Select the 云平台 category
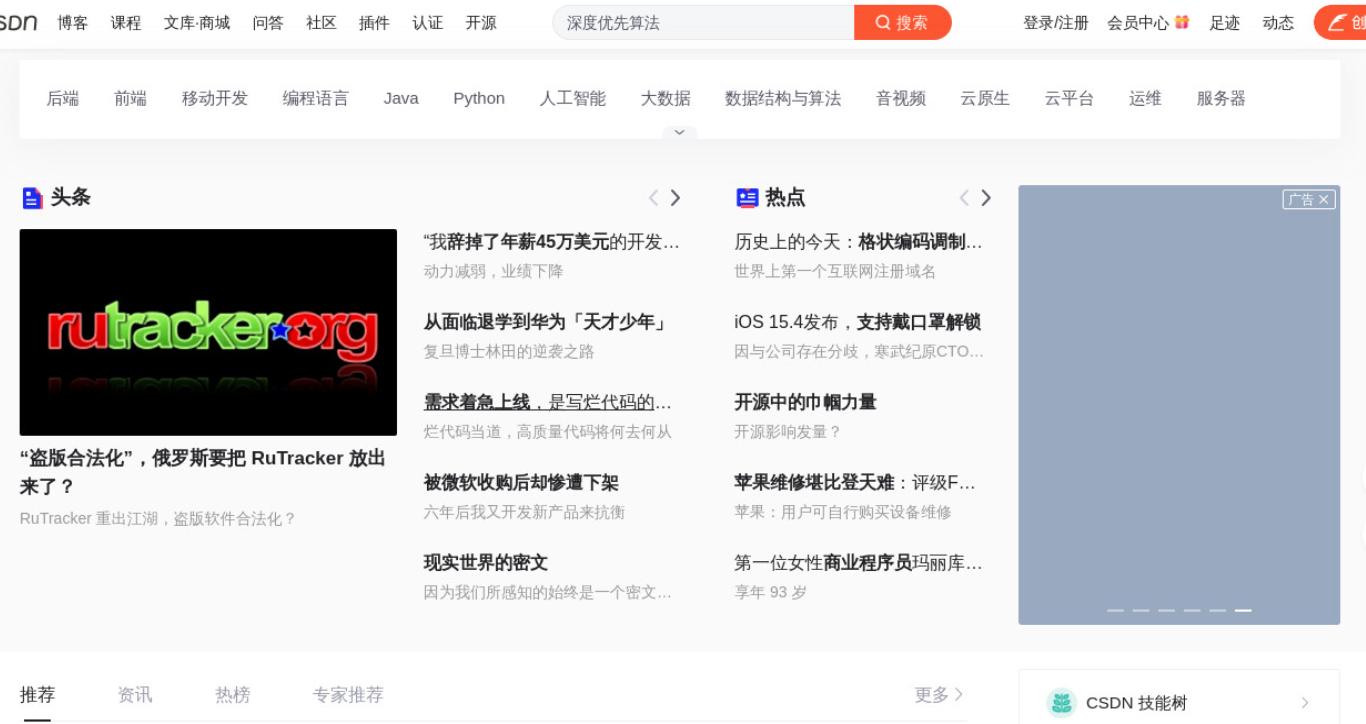 click(1069, 98)
